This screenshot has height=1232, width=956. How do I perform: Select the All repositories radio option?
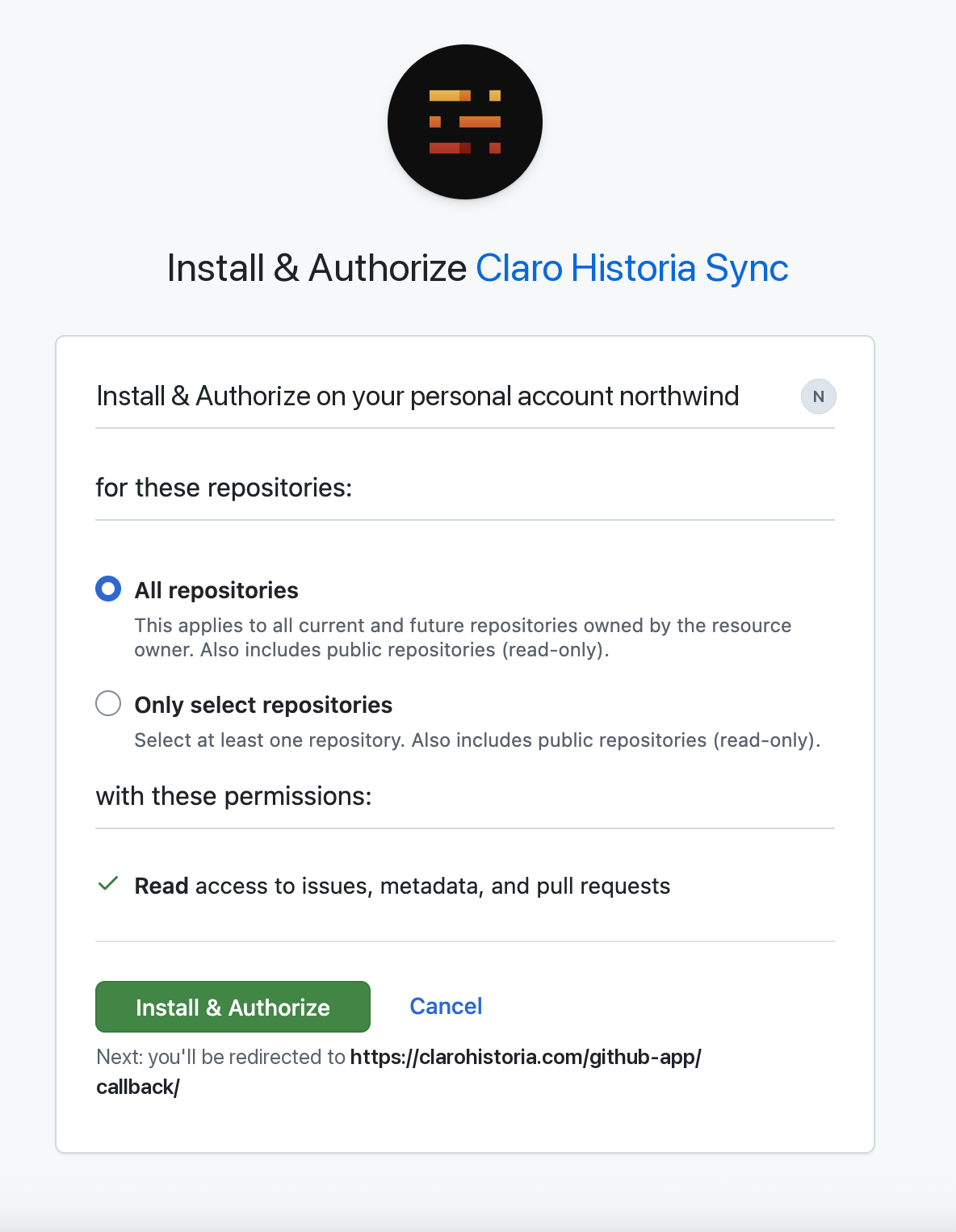(108, 589)
